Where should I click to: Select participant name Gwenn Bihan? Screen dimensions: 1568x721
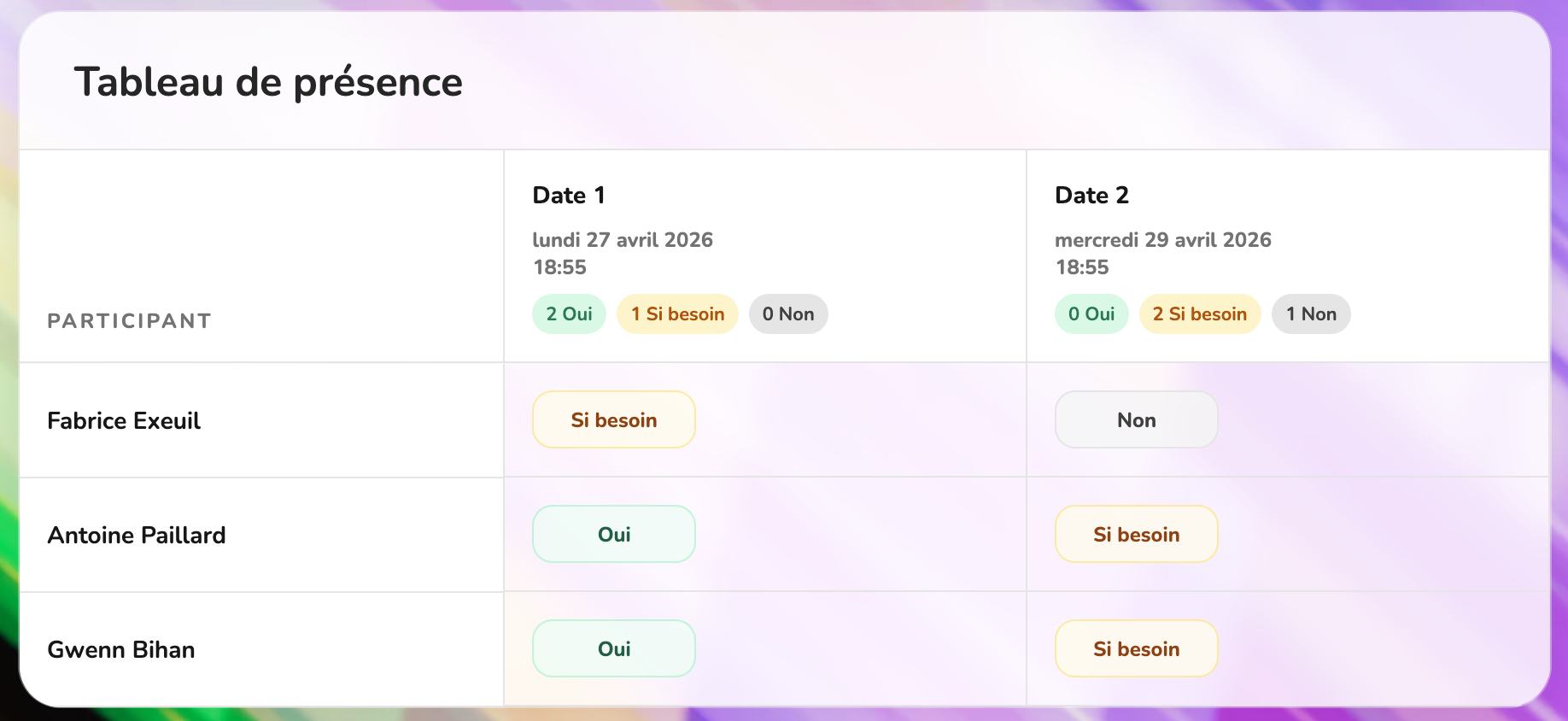(121, 649)
